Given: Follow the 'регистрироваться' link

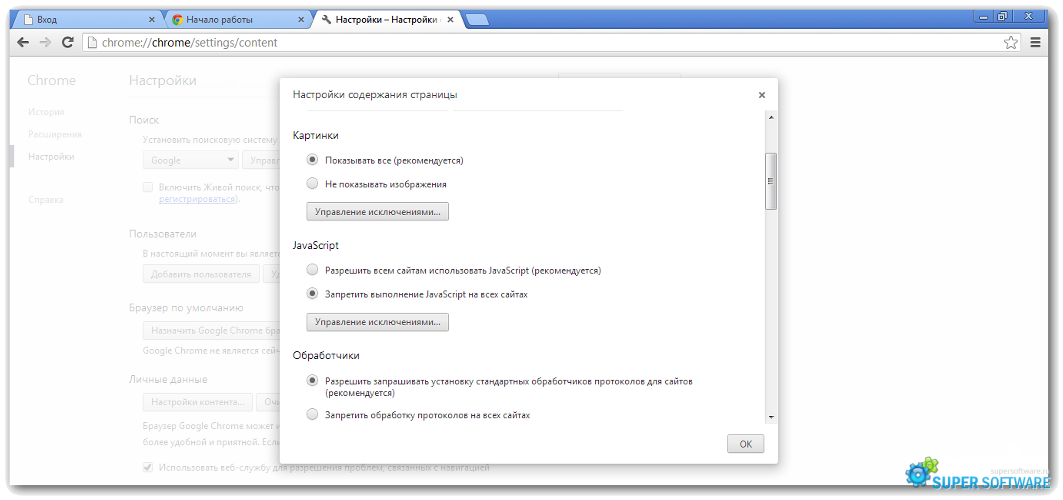Looking at the screenshot, I should click(x=197, y=199).
